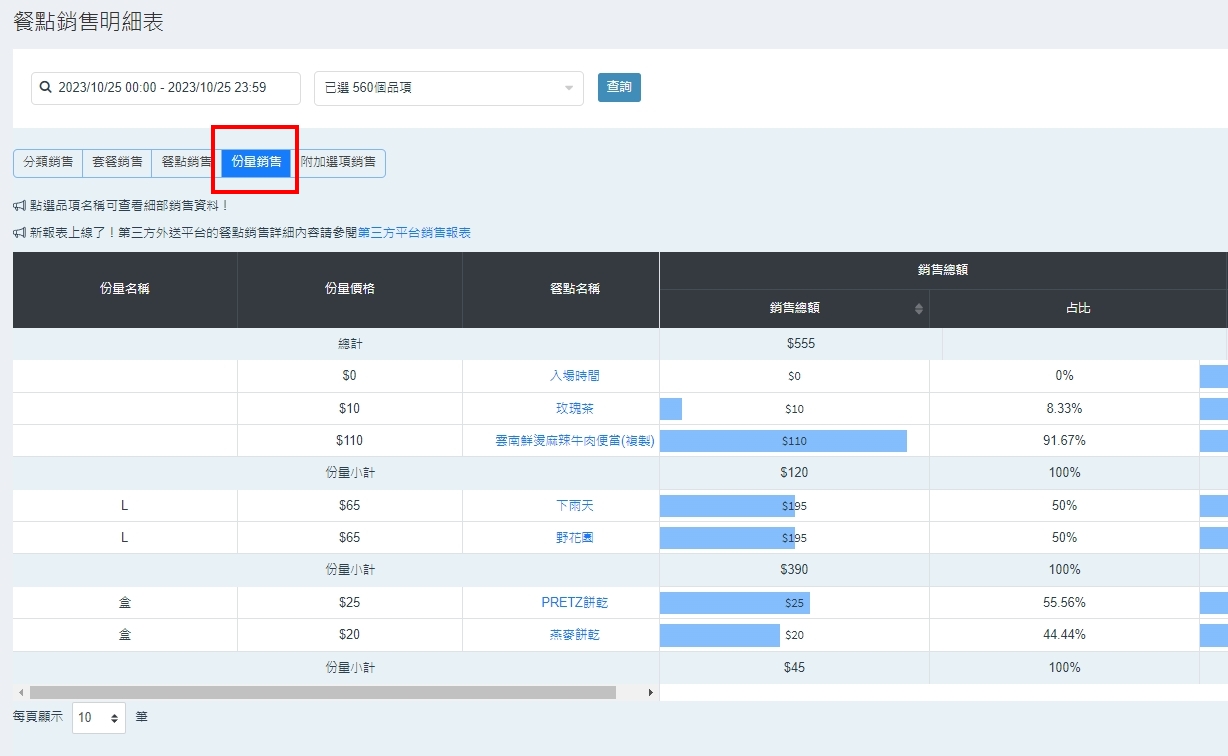Open the 第三方平台銷售報表 link
The width and height of the screenshot is (1228, 756).
pos(414,233)
